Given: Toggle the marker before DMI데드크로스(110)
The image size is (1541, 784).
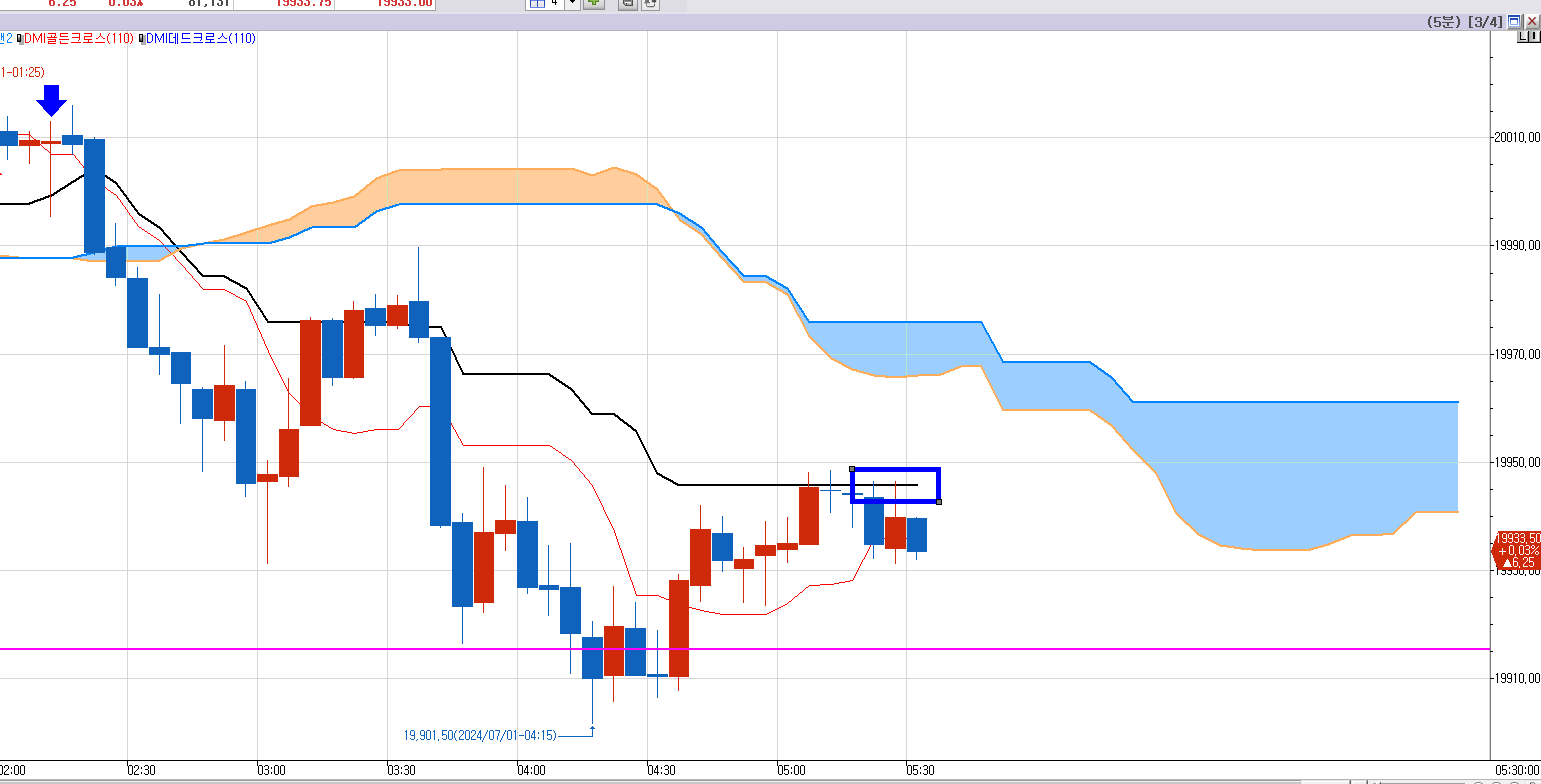Looking at the screenshot, I should tap(141, 39).
